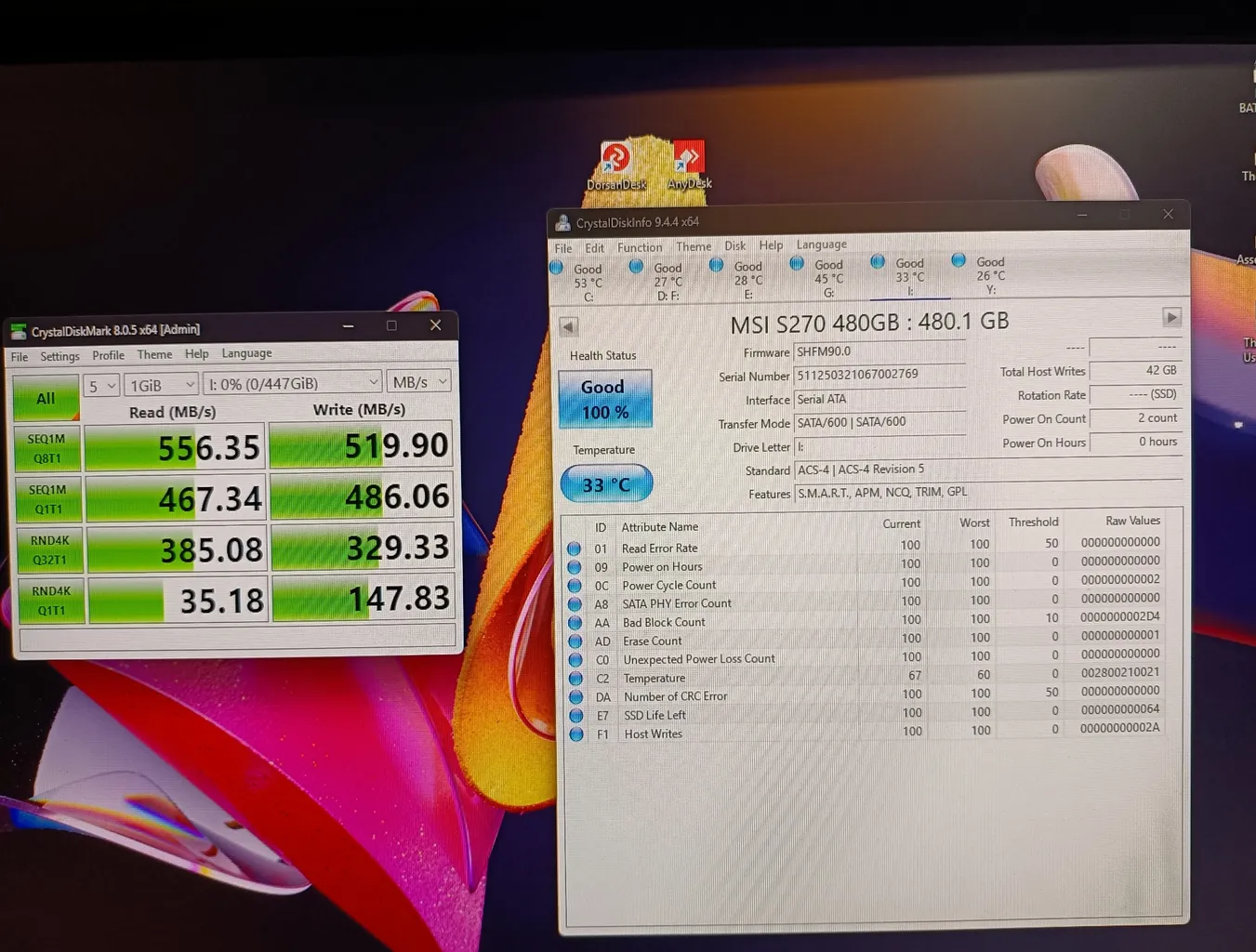Open the test count dropdown showing 5
Image resolution: width=1256 pixels, height=952 pixels.
(x=101, y=386)
